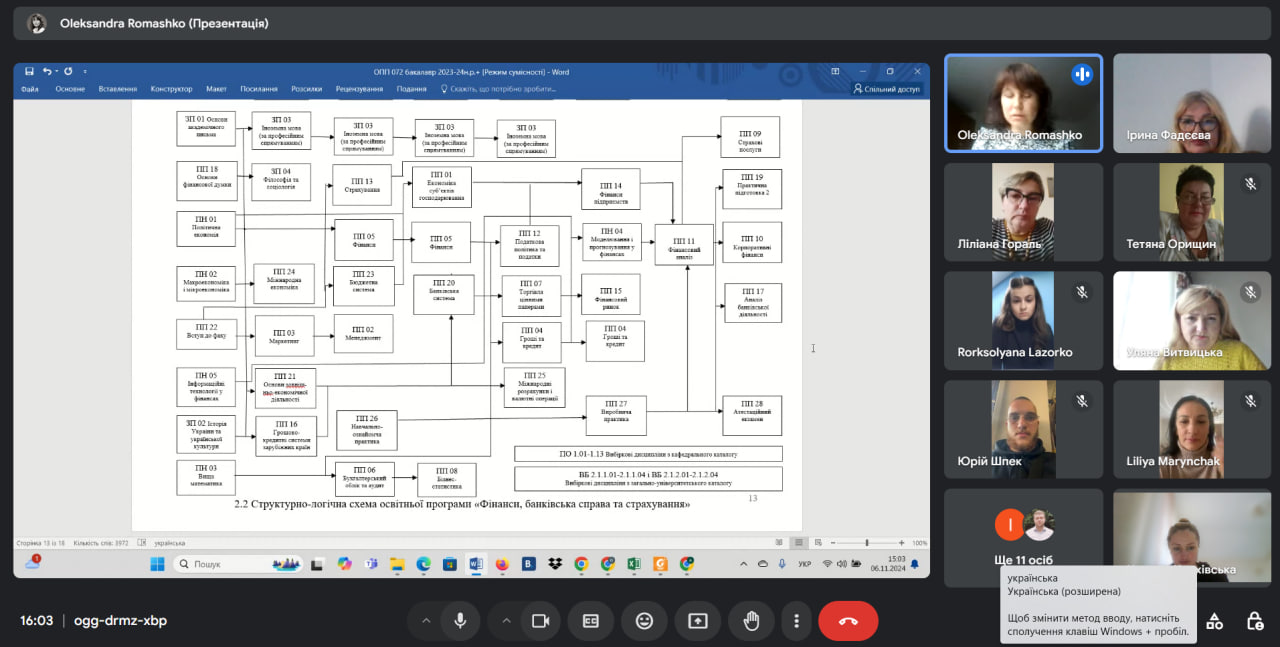Click the present screen icon
Image resolution: width=1280 pixels, height=647 pixels.
point(697,621)
